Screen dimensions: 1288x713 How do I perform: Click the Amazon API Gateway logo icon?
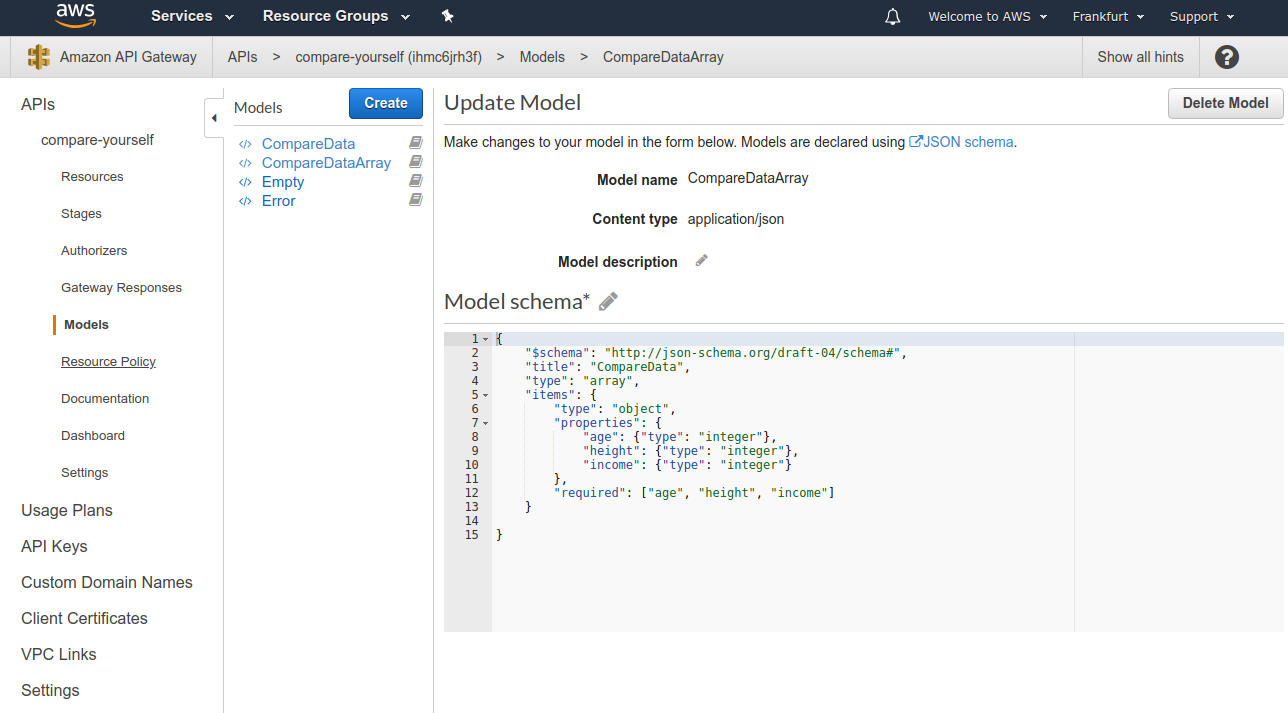(x=39, y=57)
